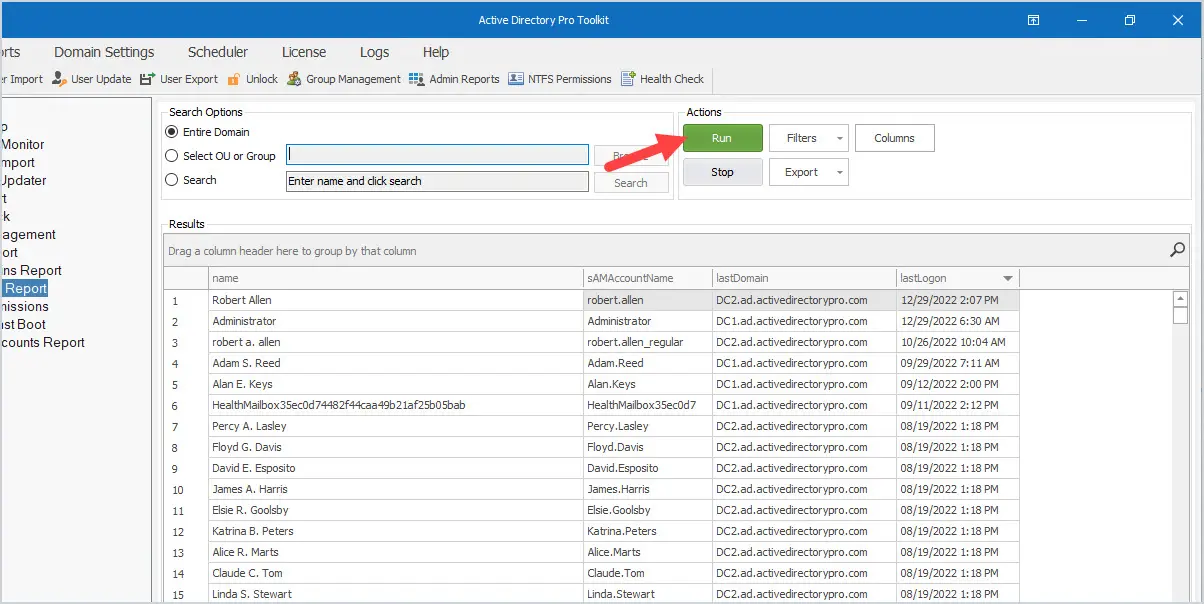Open the Scheduler menu
Screen dimensions: 1204x604
[x=218, y=52]
